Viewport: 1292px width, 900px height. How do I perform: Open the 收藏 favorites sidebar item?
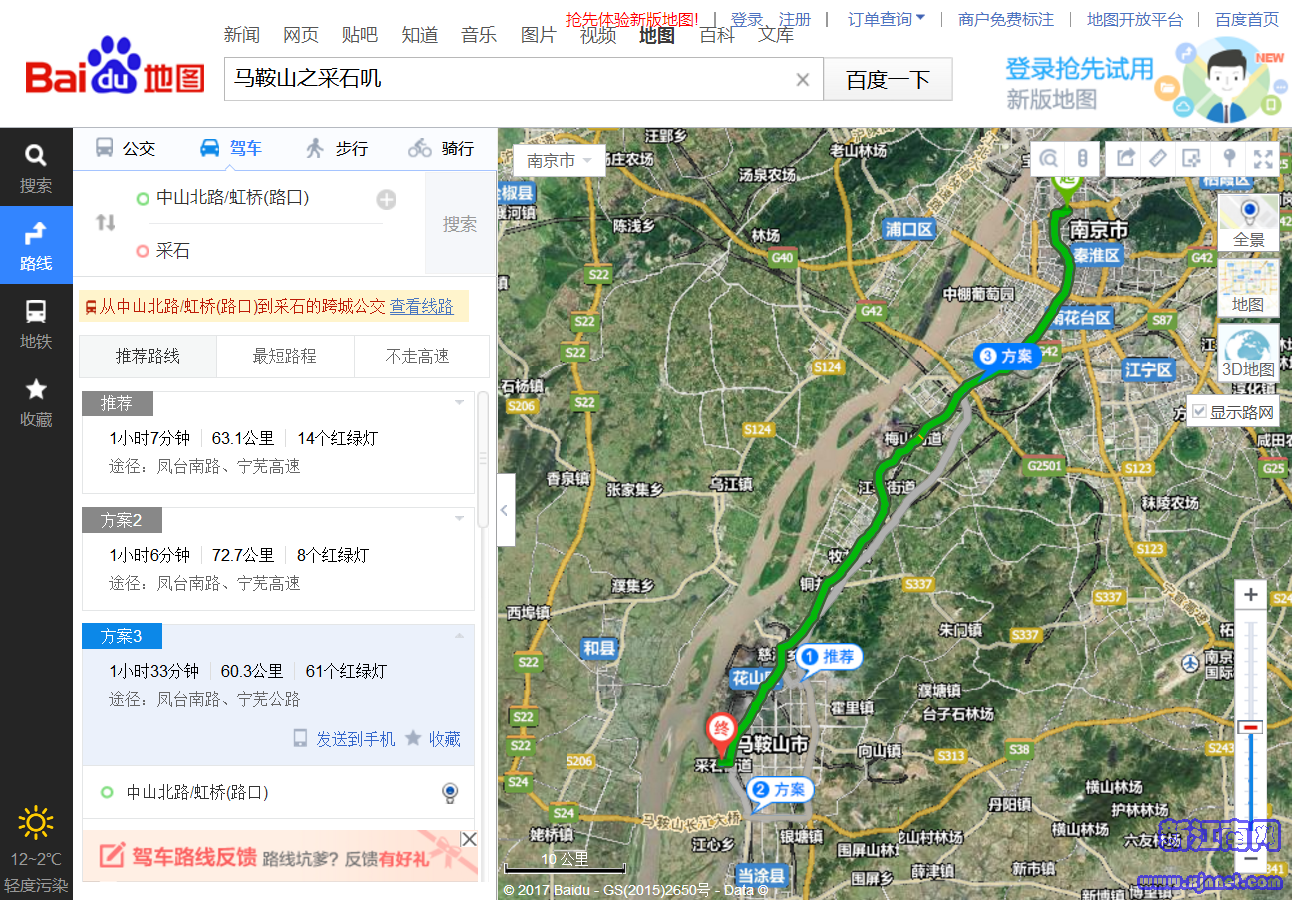coord(36,401)
